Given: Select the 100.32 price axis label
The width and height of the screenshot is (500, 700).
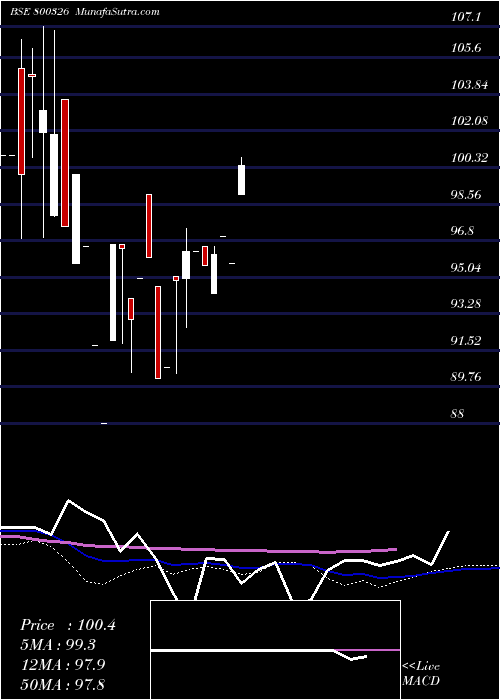Looking at the screenshot, I should (469, 158).
